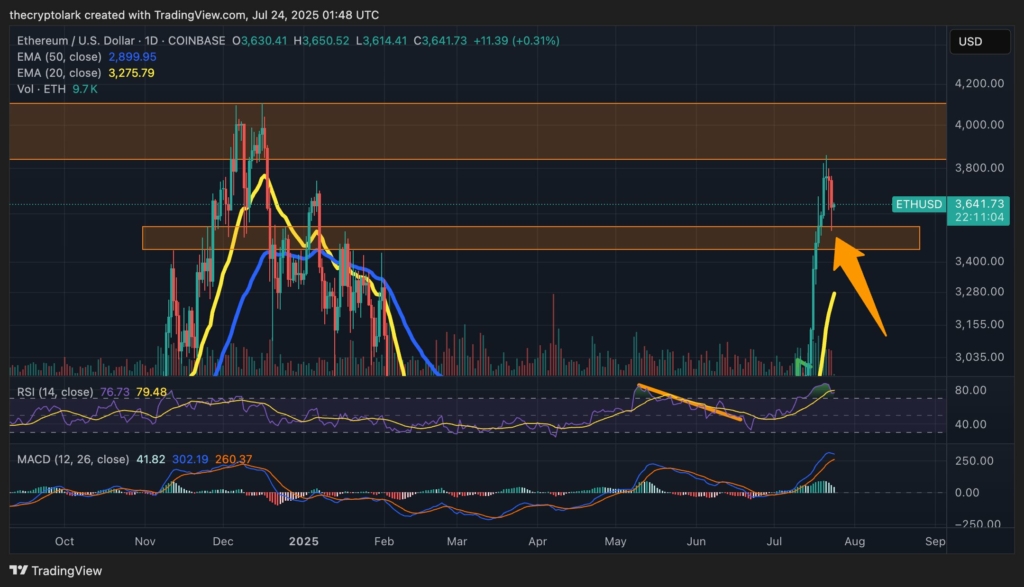
Task: Click the MACD line value 302.19
Action: (x=190, y=460)
